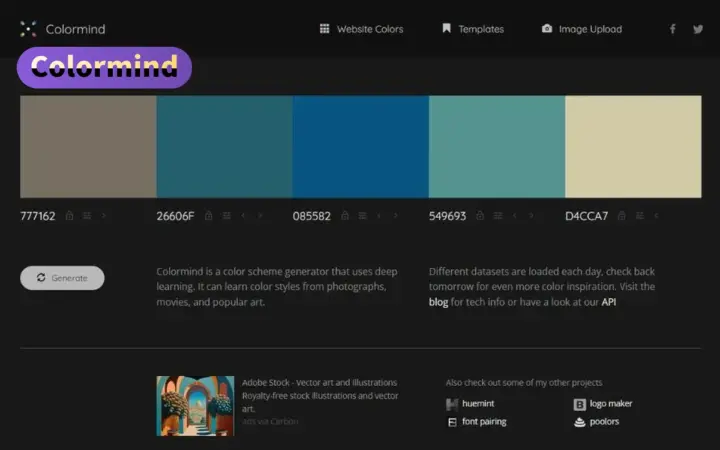
Task: Click the huemint icon
Action: click(452, 404)
